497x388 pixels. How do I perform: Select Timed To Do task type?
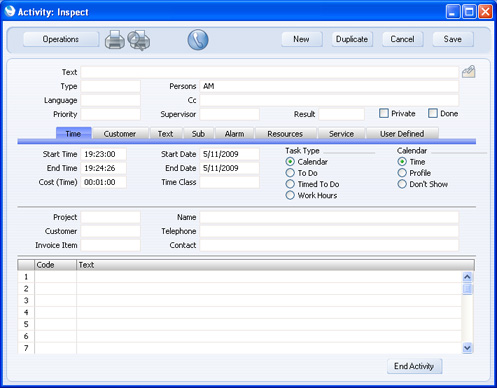290,184
